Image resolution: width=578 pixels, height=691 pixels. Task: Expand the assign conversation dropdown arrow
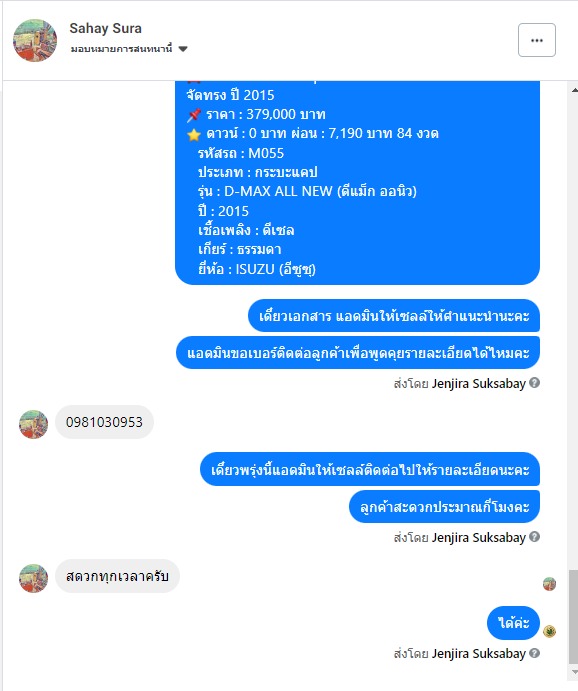coord(183,48)
